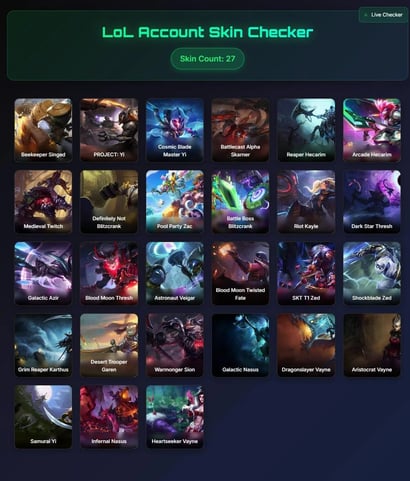The width and height of the screenshot is (410, 481).
Task: Select the Dragonslayer Vayne skin card
Action: 306,345
